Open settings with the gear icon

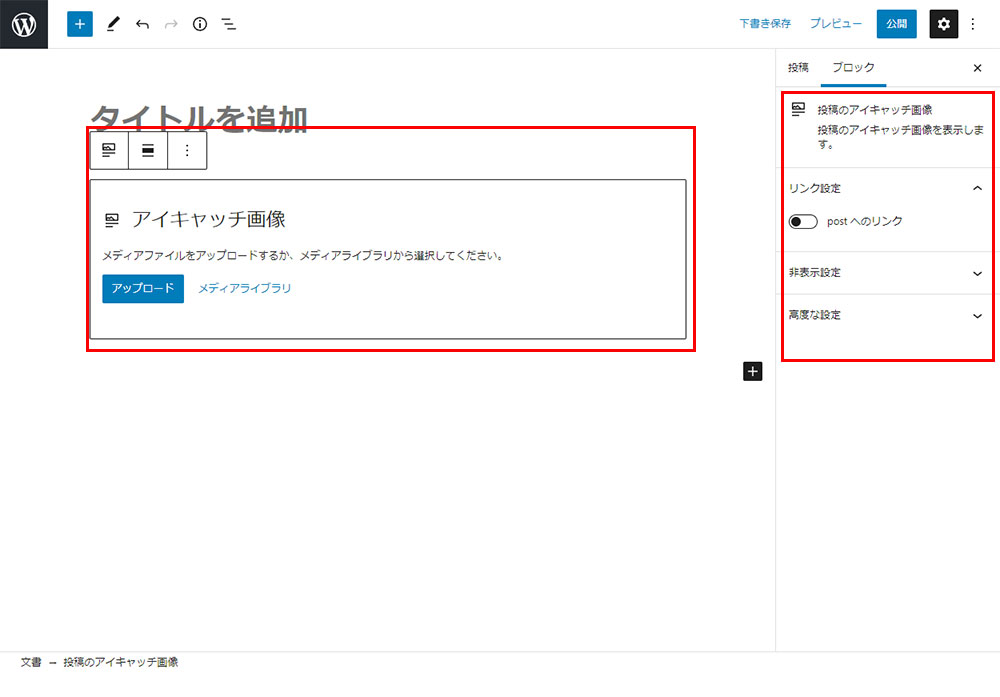click(944, 24)
